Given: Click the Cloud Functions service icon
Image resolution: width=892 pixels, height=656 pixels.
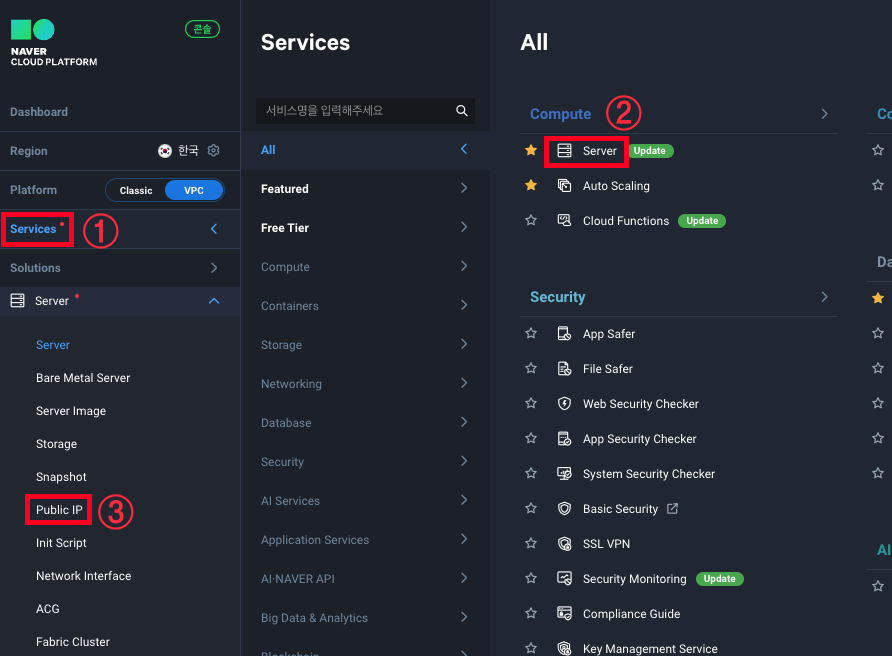Looking at the screenshot, I should coord(564,221).
